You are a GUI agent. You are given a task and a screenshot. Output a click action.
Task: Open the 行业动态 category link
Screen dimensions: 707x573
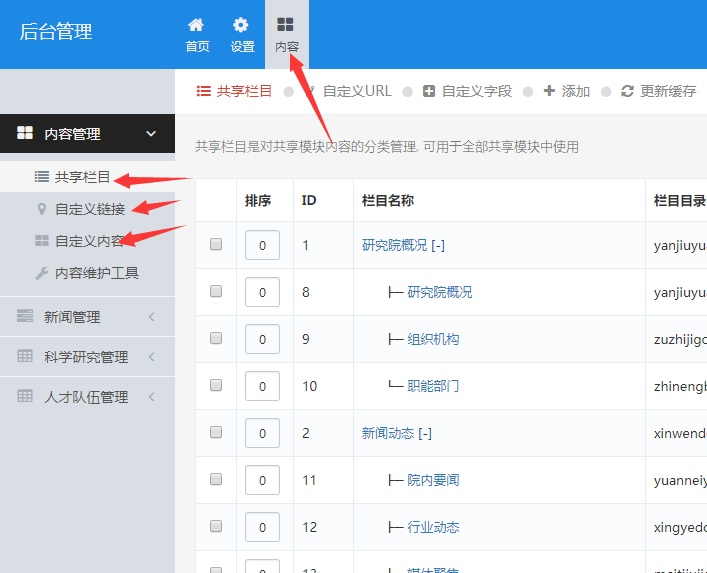pos(433,527)
